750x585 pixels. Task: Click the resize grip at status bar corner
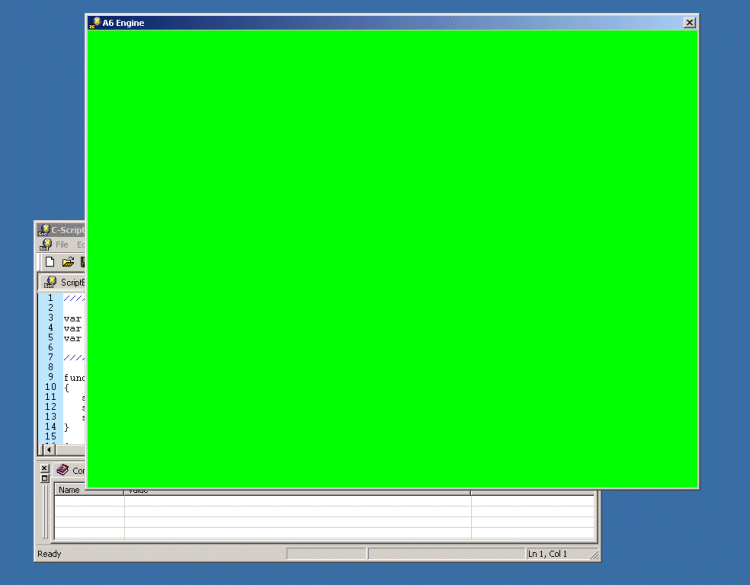pyautogui.click(x=594, y=555)
